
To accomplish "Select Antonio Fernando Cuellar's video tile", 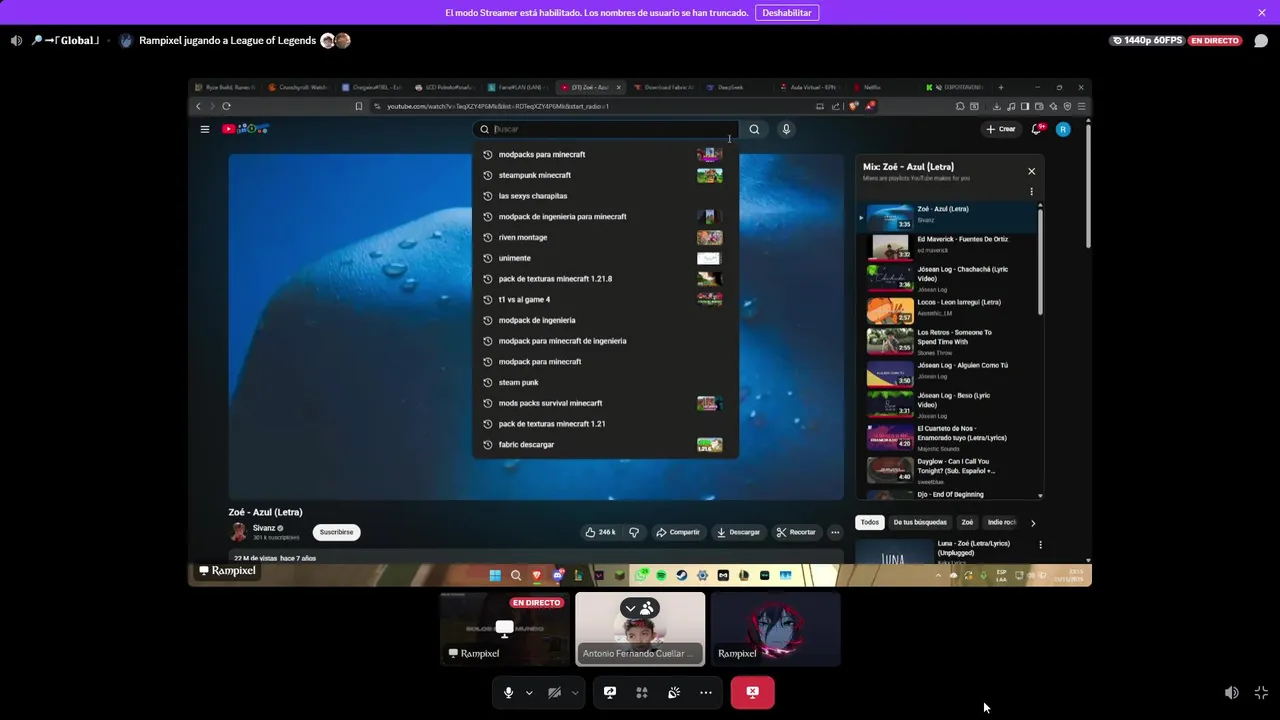I will (640, 629).
